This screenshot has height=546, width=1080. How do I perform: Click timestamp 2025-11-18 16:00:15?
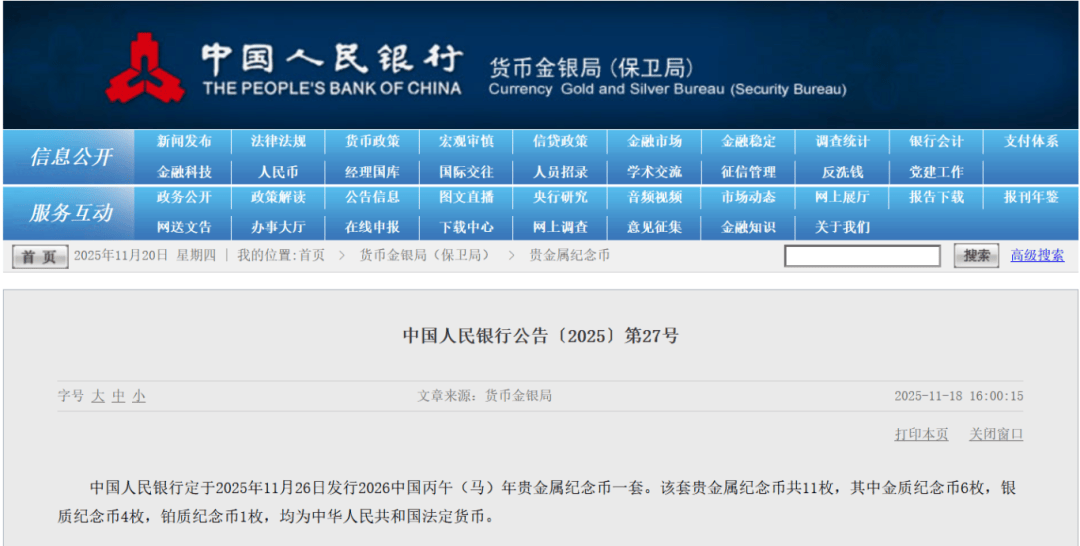click(x=959, y=397)
